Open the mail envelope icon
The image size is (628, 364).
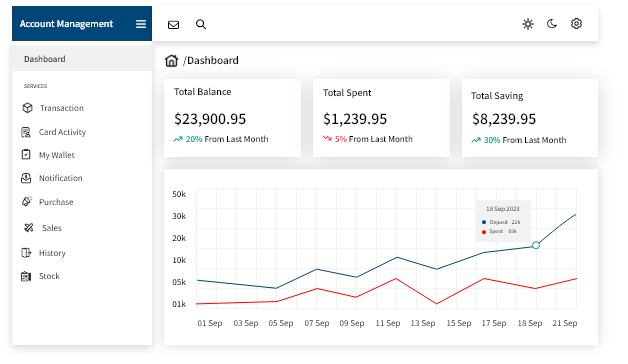click(173, 25)
